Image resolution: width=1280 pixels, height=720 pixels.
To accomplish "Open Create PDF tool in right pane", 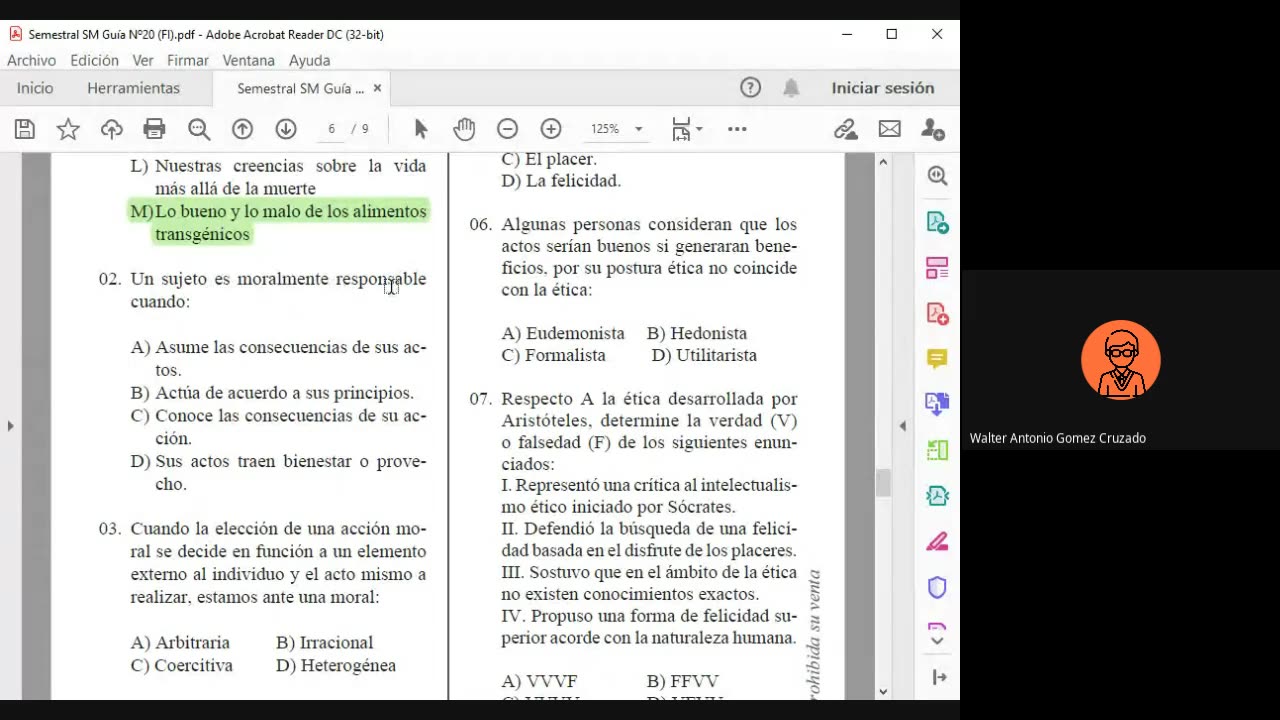I will [x=937, y=313].
